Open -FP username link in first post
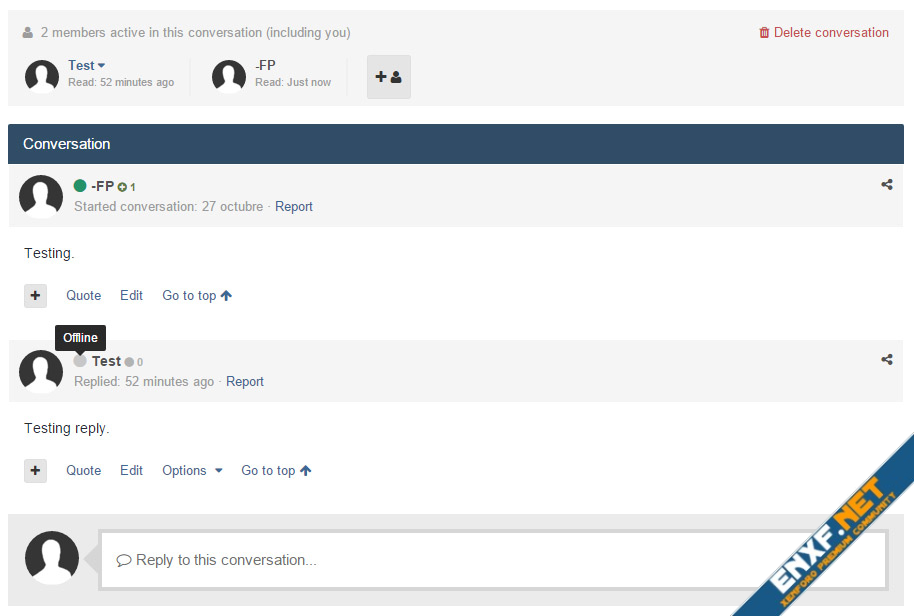The image size is (914, 616). 102,186
